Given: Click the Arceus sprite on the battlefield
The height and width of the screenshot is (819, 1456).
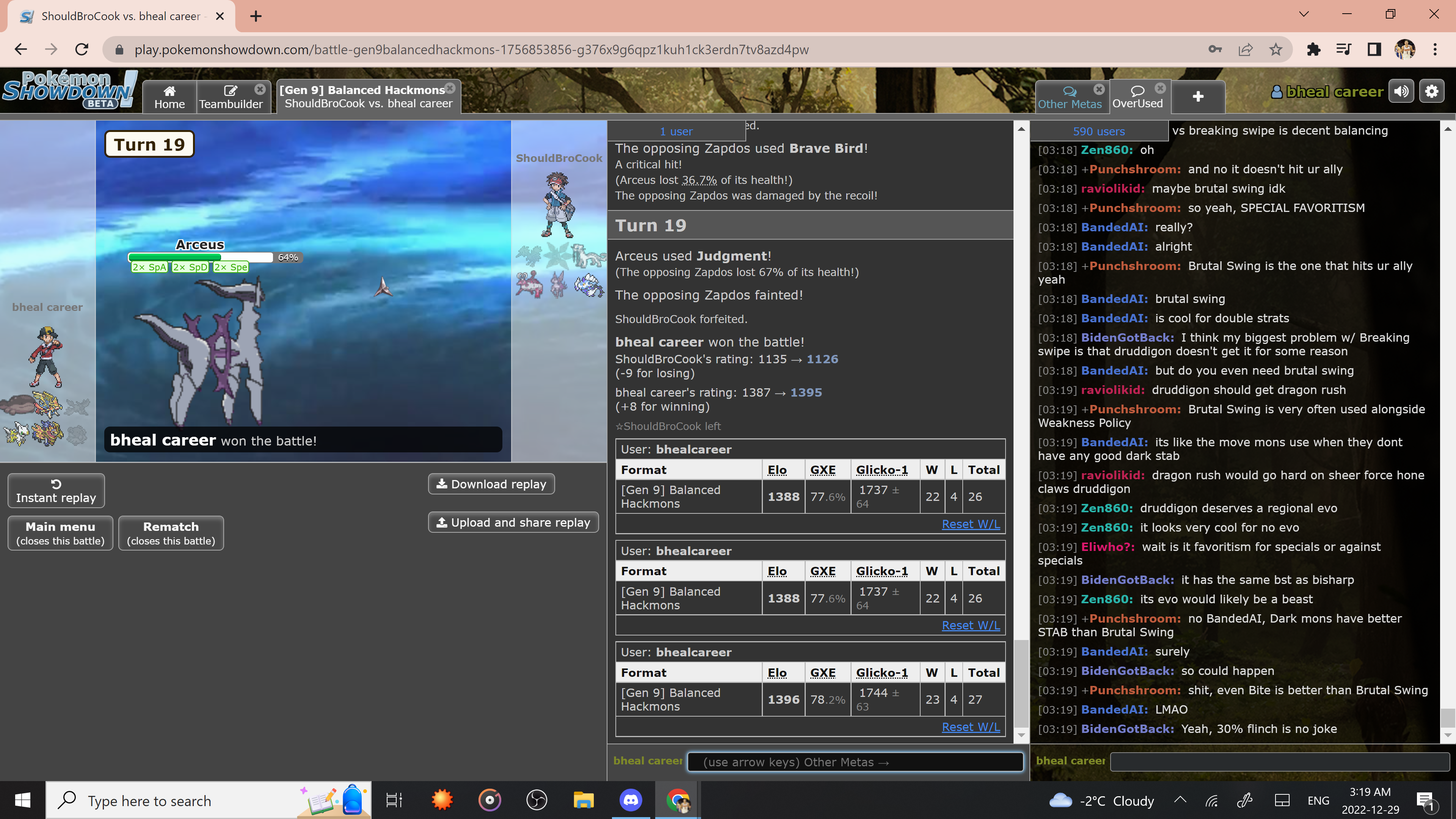Looking at the screenshot, I should 201,353.
